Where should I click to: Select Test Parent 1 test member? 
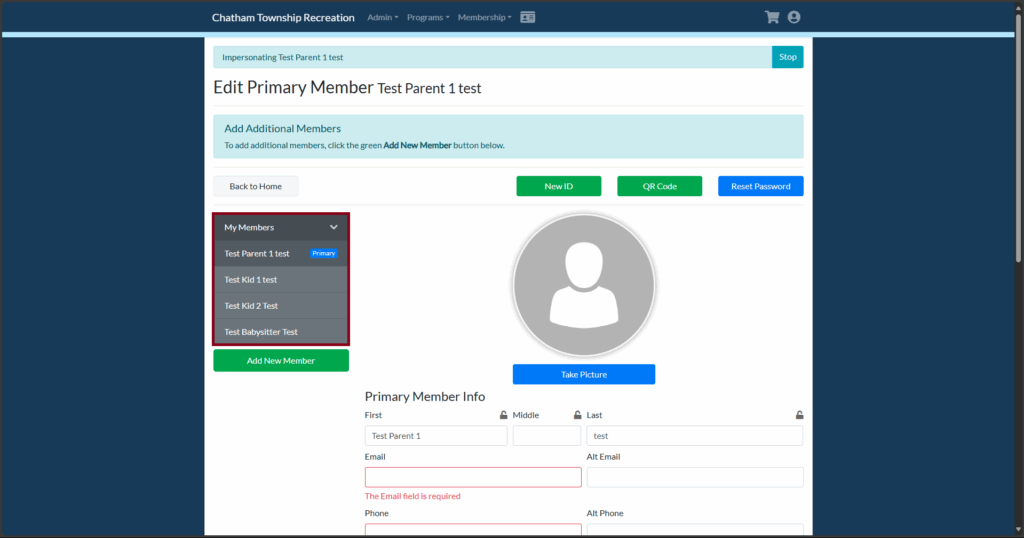pyautogui.click(x=281, y=253)
